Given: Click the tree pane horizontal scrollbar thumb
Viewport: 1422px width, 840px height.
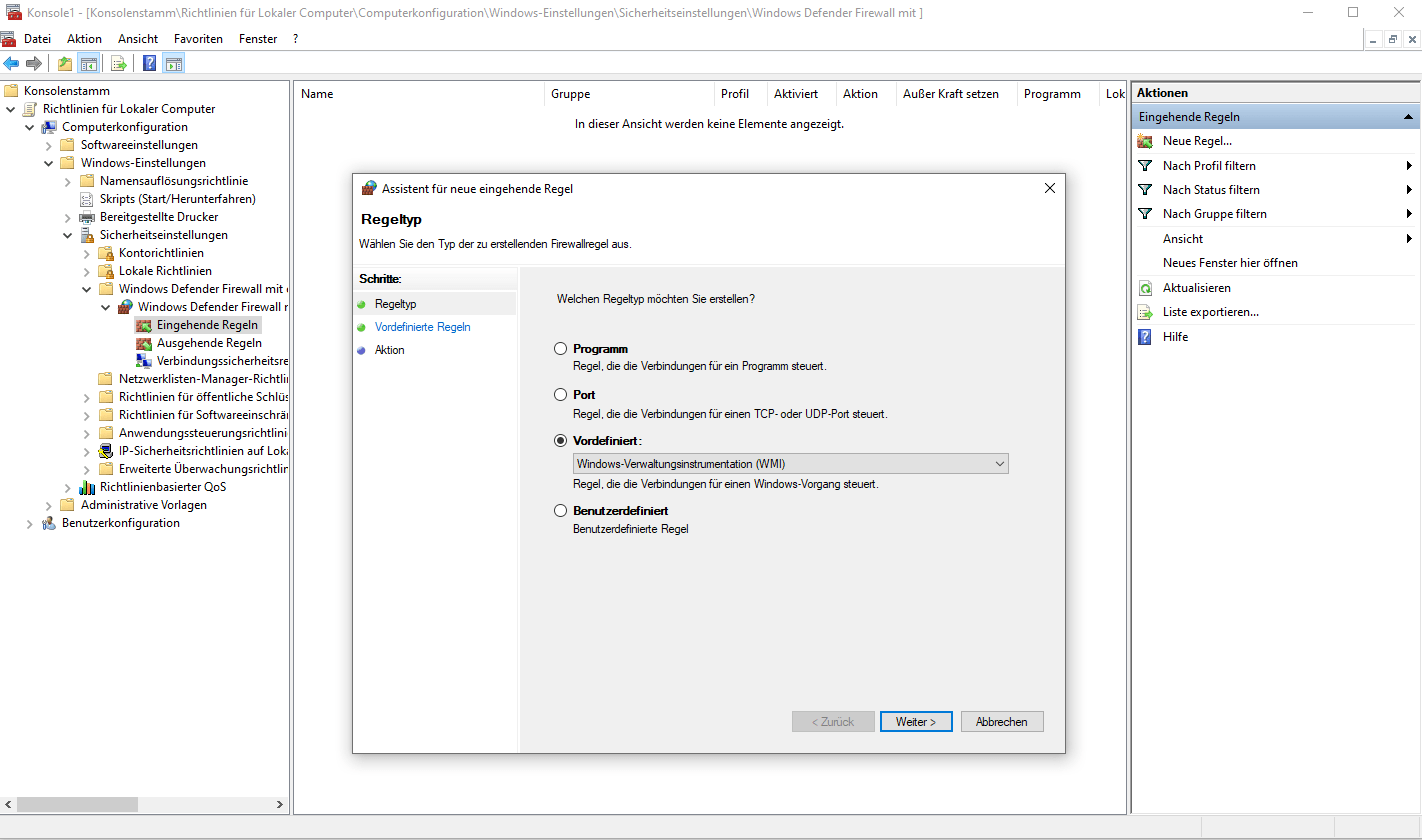Looking at the screenshot, I should point(78,804).
